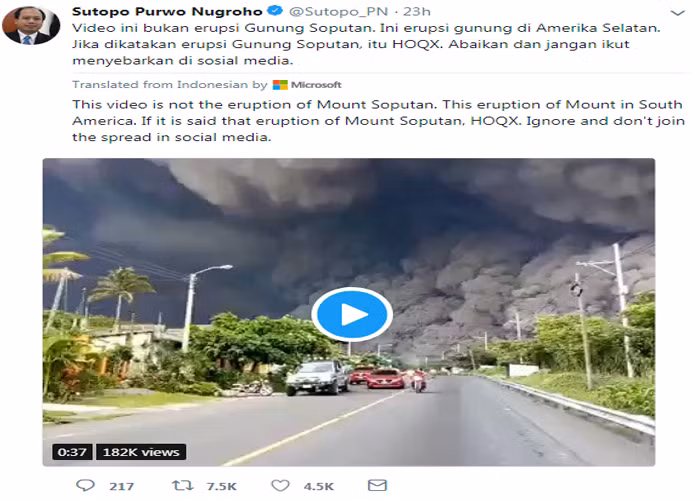700x500 pixels.
Task: Click the 182K views label
Action: (141, 452)
